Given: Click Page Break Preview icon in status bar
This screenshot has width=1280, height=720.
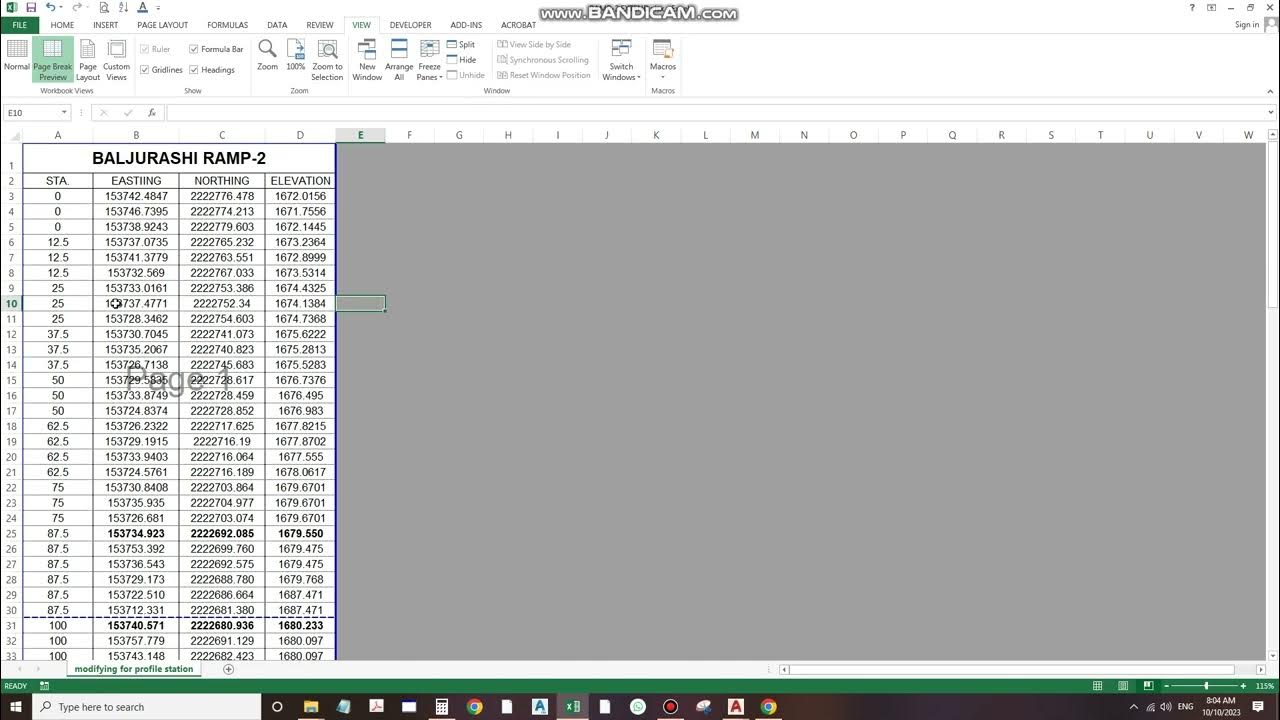Looking at the screenshot, I should point(1148,686).
